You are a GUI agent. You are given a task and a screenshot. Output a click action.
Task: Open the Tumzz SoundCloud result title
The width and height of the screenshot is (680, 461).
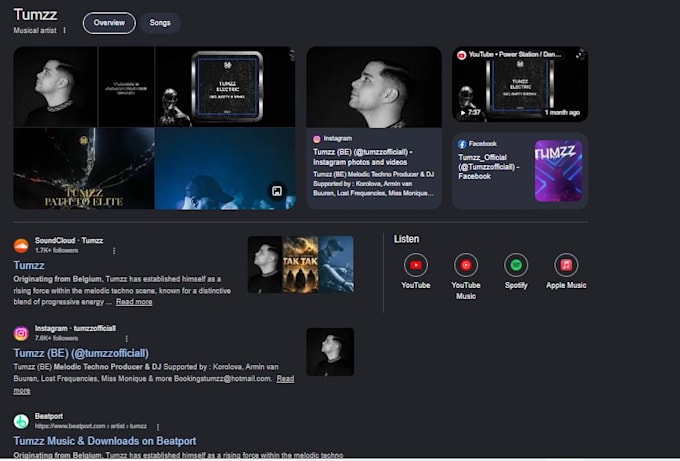point(29,265)
